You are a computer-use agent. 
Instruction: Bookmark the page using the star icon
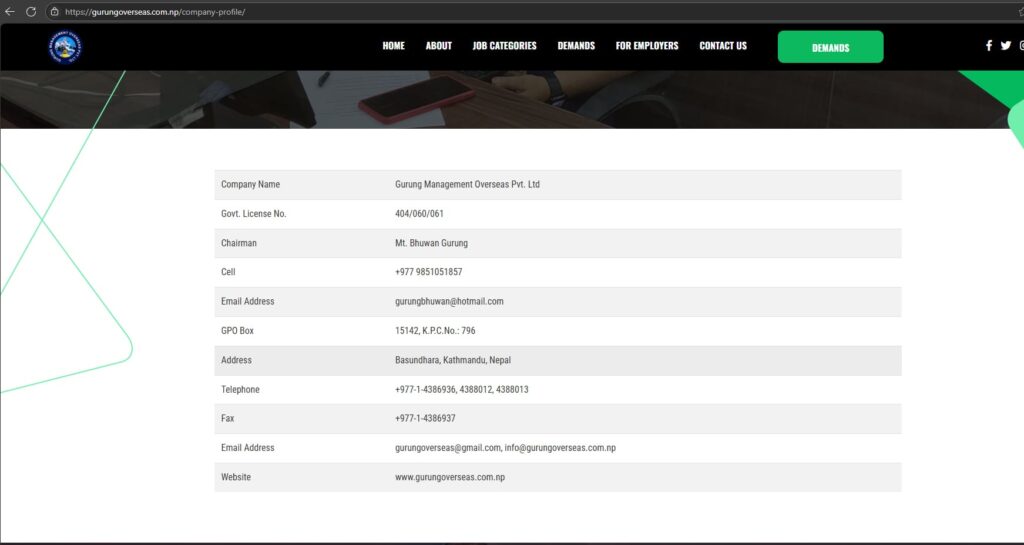coord(1020,11)
